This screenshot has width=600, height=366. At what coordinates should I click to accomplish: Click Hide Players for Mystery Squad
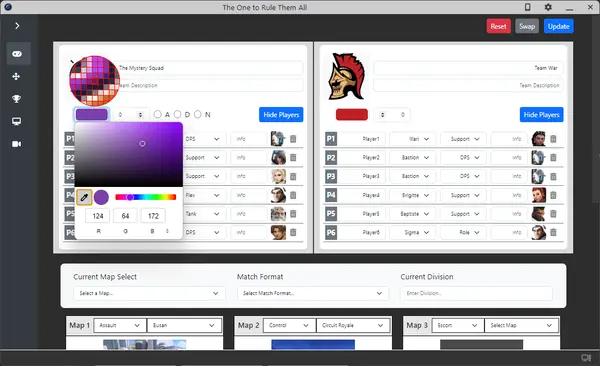click(281, 115)
